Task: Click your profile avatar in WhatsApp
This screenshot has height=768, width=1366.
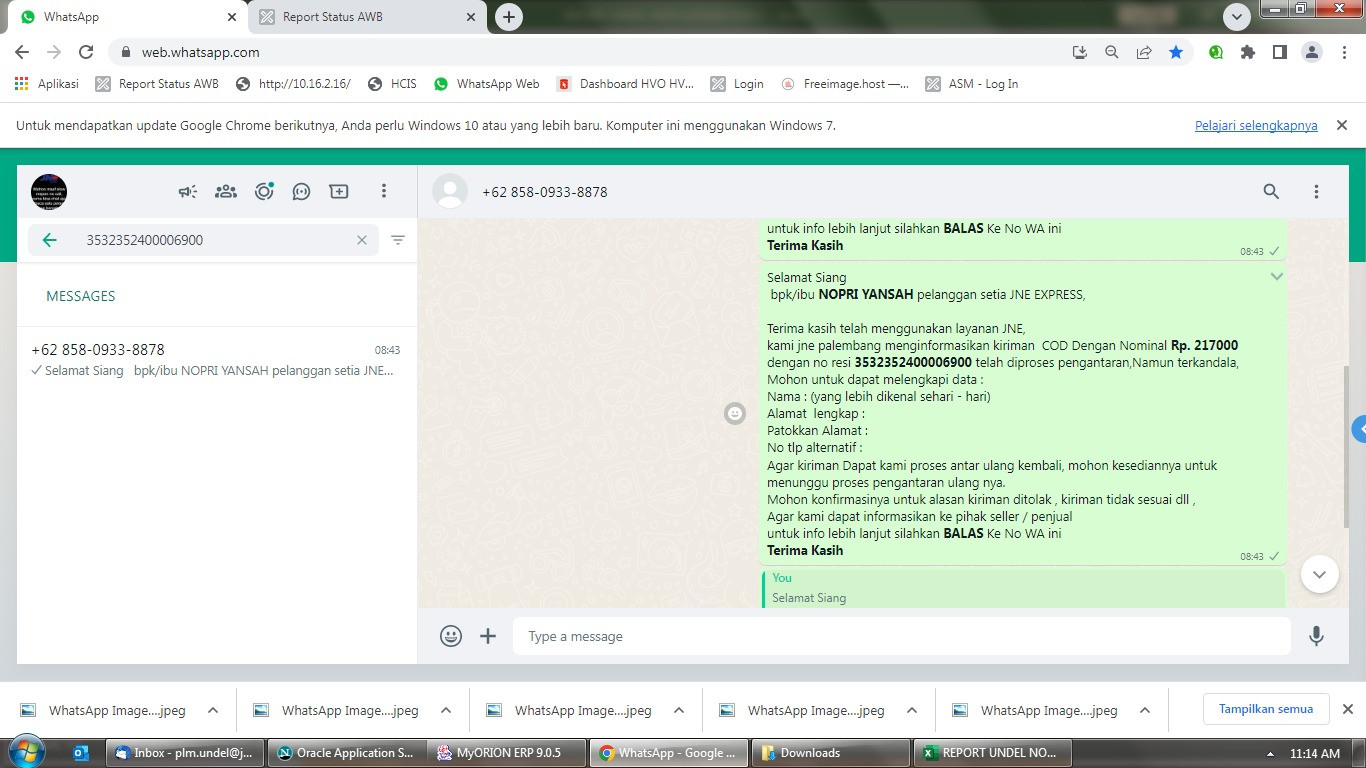Action: tap(49, 191)
